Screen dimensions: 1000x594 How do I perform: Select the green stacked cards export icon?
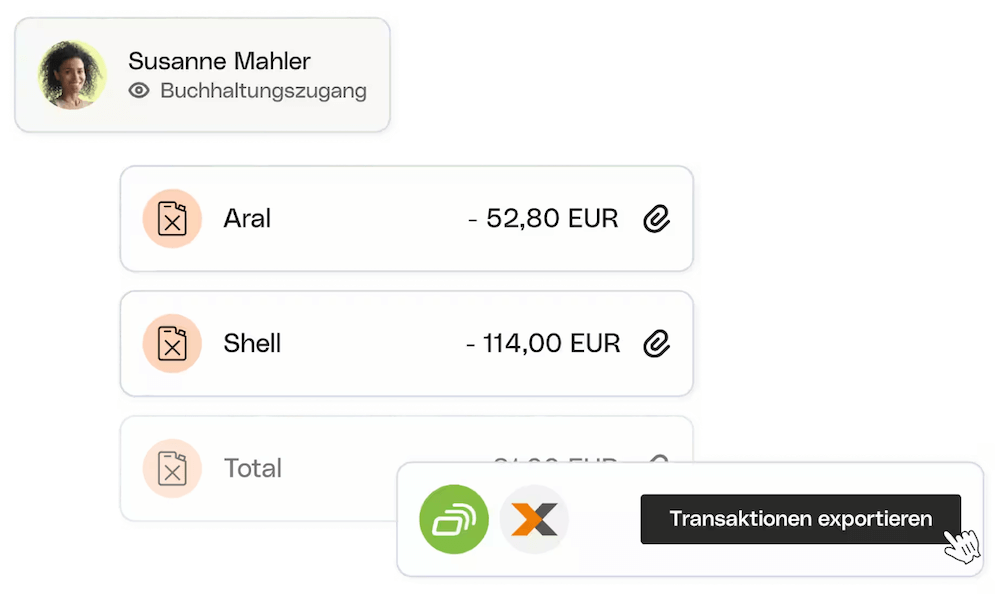(454, 519)
